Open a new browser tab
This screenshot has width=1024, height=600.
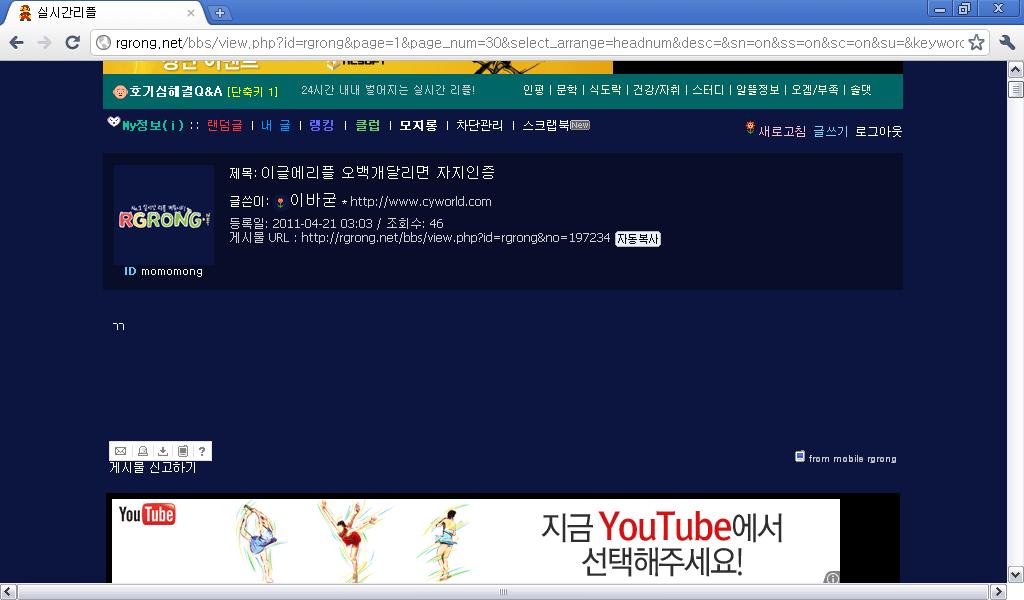[x=220, y=13]
